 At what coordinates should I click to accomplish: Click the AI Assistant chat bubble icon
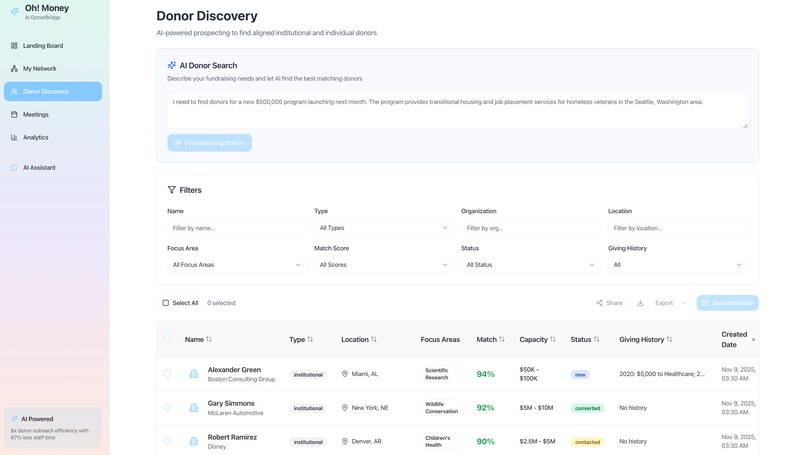click(14, 168)
